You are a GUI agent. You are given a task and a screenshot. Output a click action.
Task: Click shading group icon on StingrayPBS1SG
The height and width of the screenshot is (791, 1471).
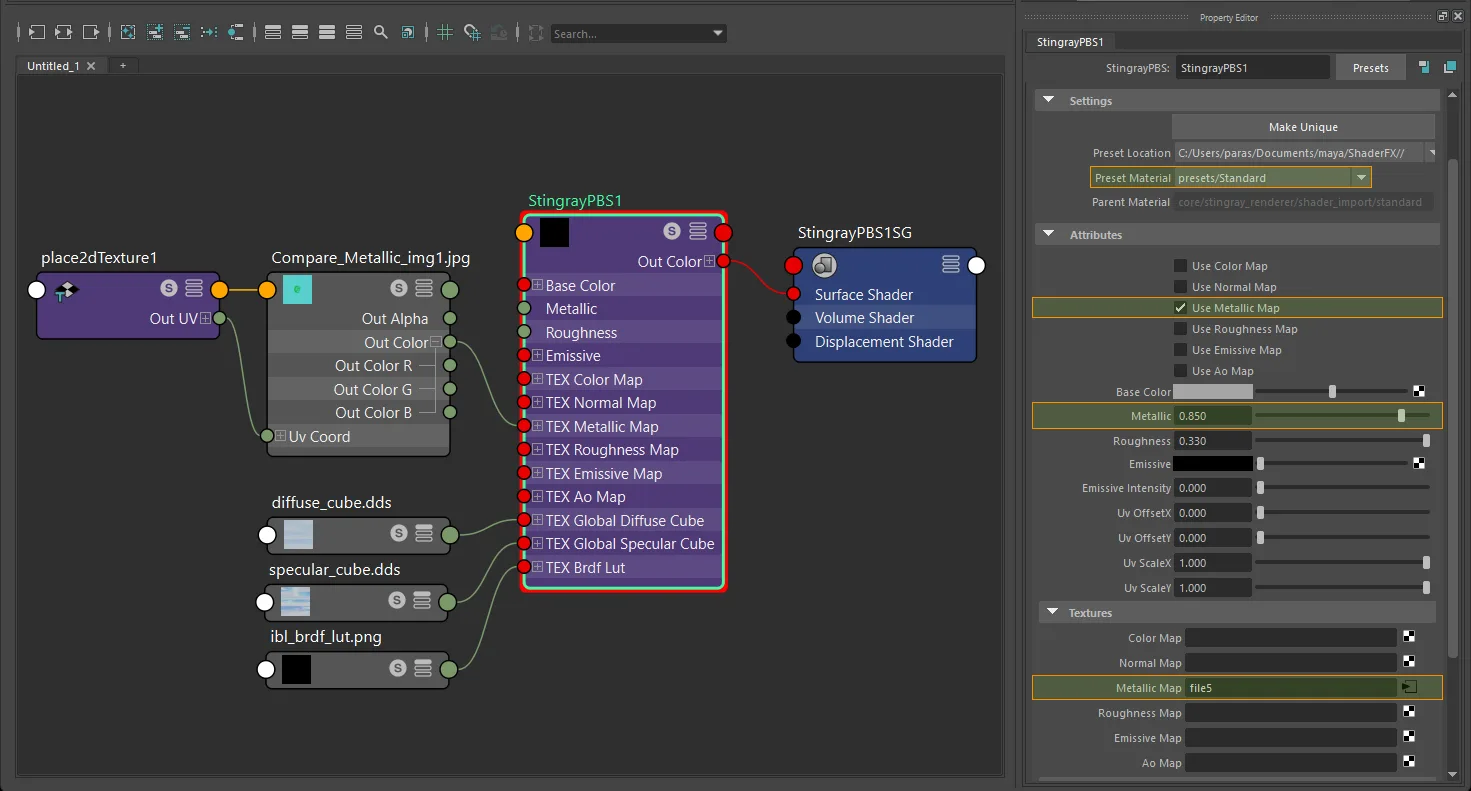pyautogui.click(x=825, y=265)
